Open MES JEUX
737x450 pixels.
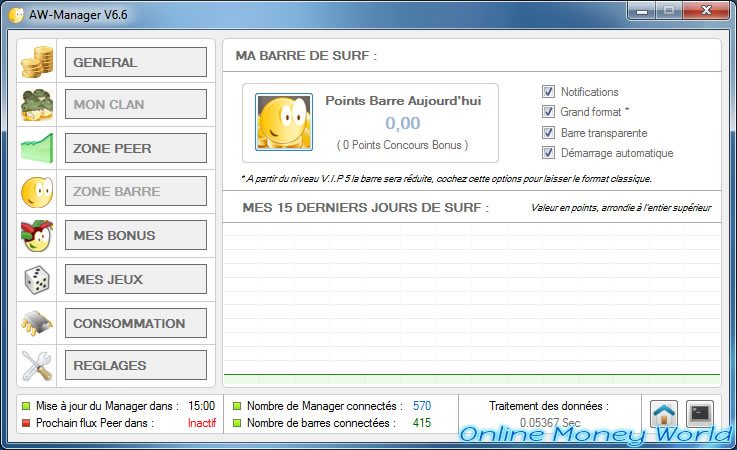click(136, 279)
